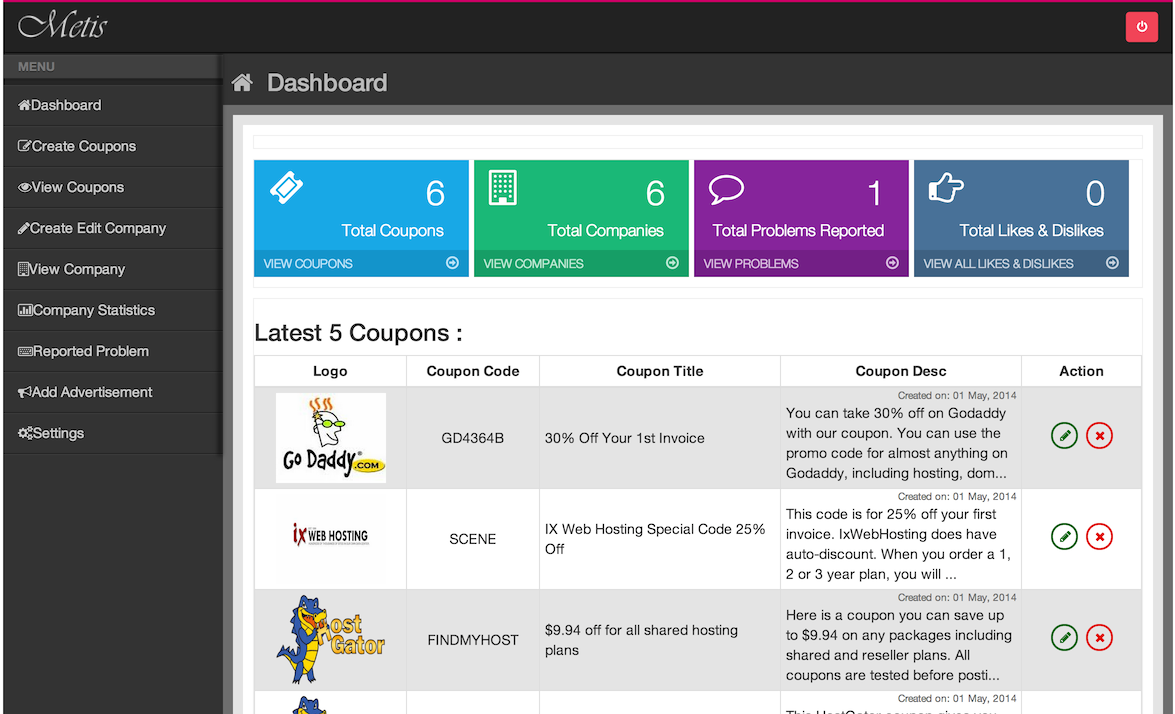Open Create Edit Company menu item
This screenshot has height=714, width=1175.
[112, 228]
